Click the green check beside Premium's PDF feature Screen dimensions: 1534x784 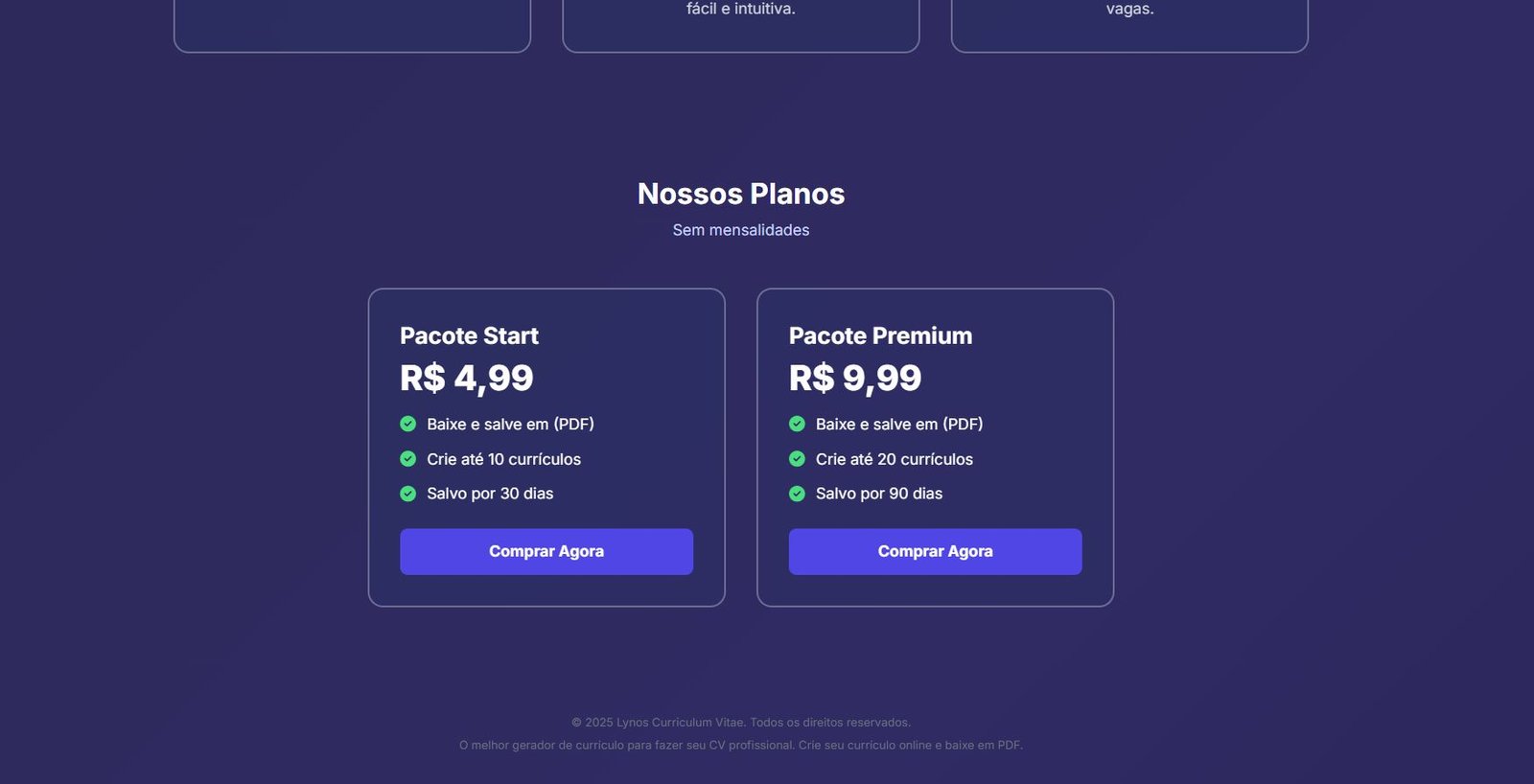pos(797,424)
